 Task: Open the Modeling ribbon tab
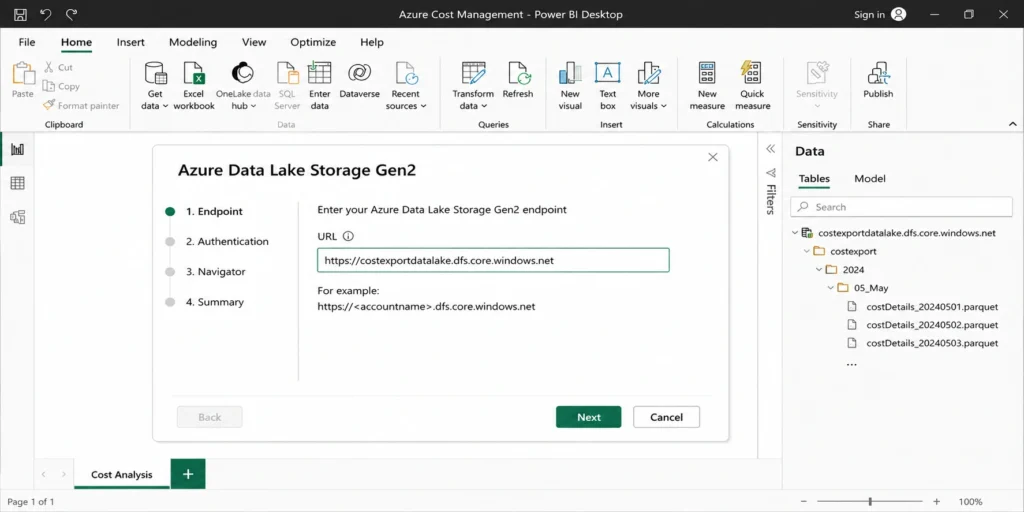tap(193, 42)
